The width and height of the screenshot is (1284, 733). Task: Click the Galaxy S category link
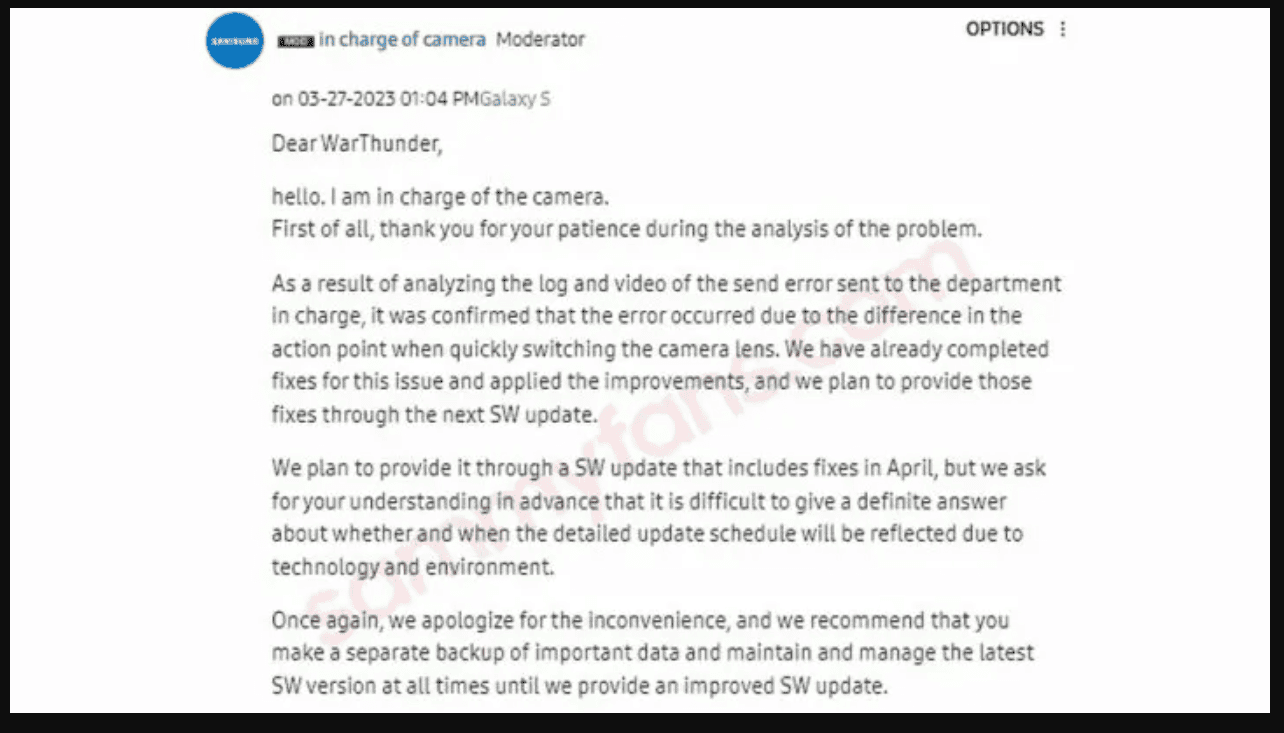[515, 99]
